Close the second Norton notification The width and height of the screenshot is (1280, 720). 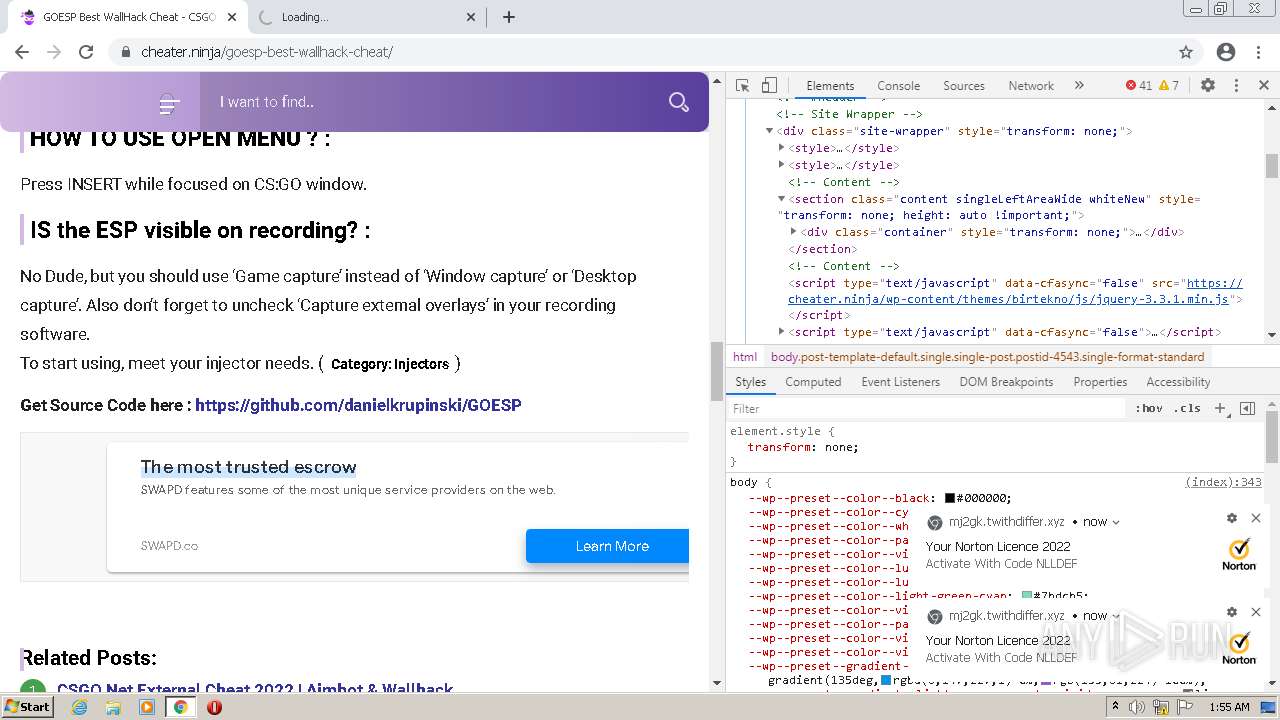click(1256, 612)
